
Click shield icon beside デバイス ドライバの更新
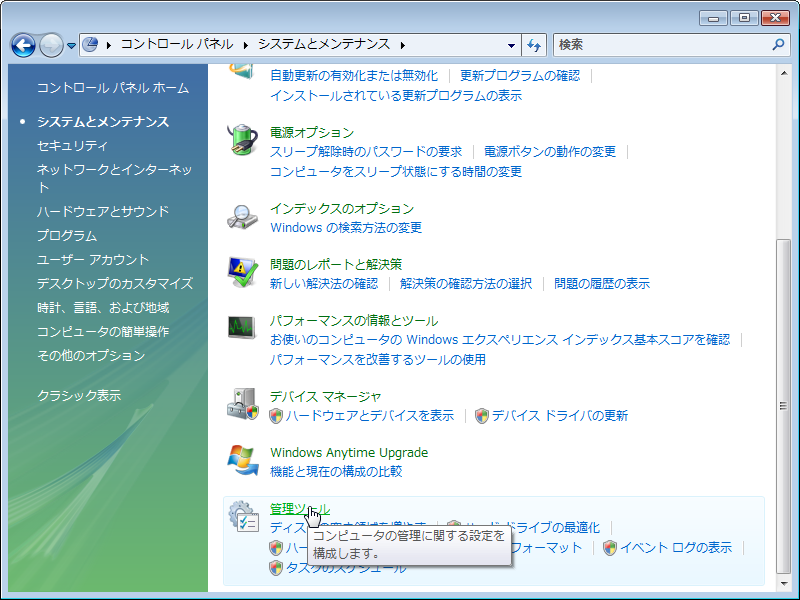pos(482,416)
